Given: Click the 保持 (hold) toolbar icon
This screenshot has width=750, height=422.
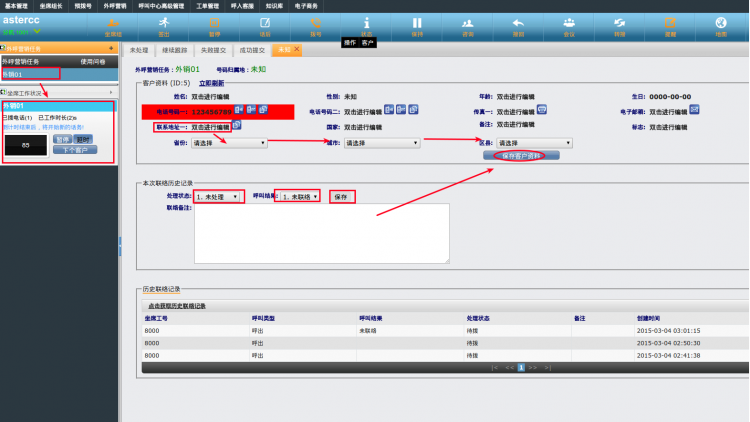Looking at the screenshot, I should [x=417, y=24].
